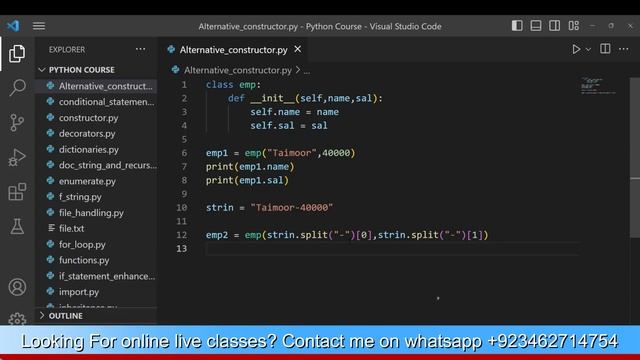Image resolution: width=640 pixels, height=360 pixels.
Task: Click the emp2 assignment on line 12
Action: [x=347, y=235]
